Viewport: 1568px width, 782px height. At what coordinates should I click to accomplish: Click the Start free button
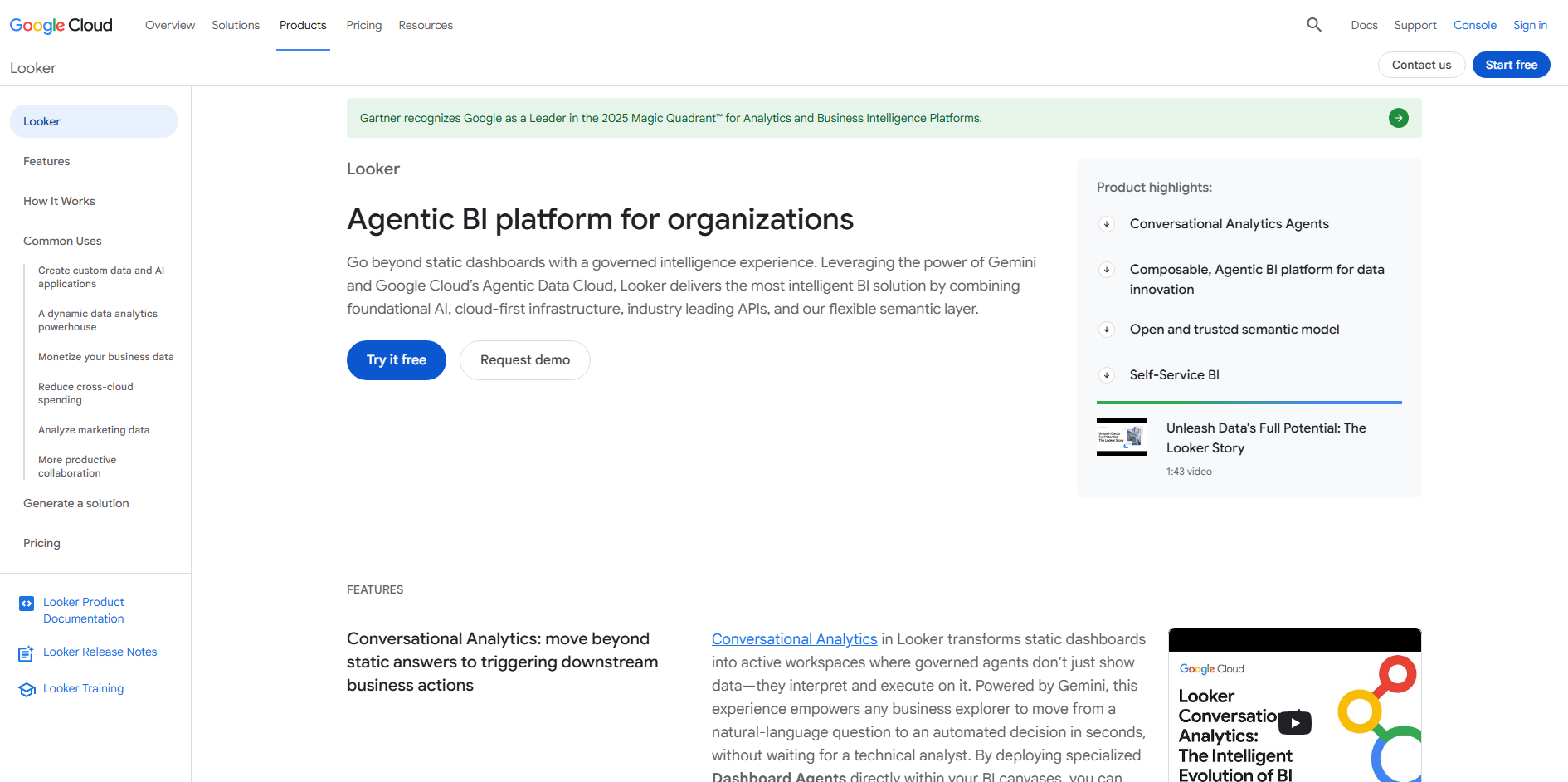tap(1511, 65)
